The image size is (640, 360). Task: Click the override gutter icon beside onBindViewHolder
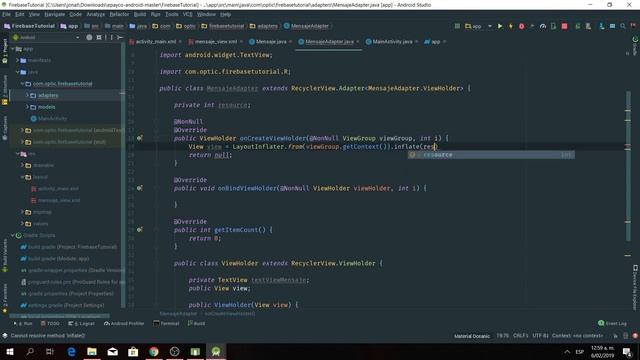click(x=140, y=188)
